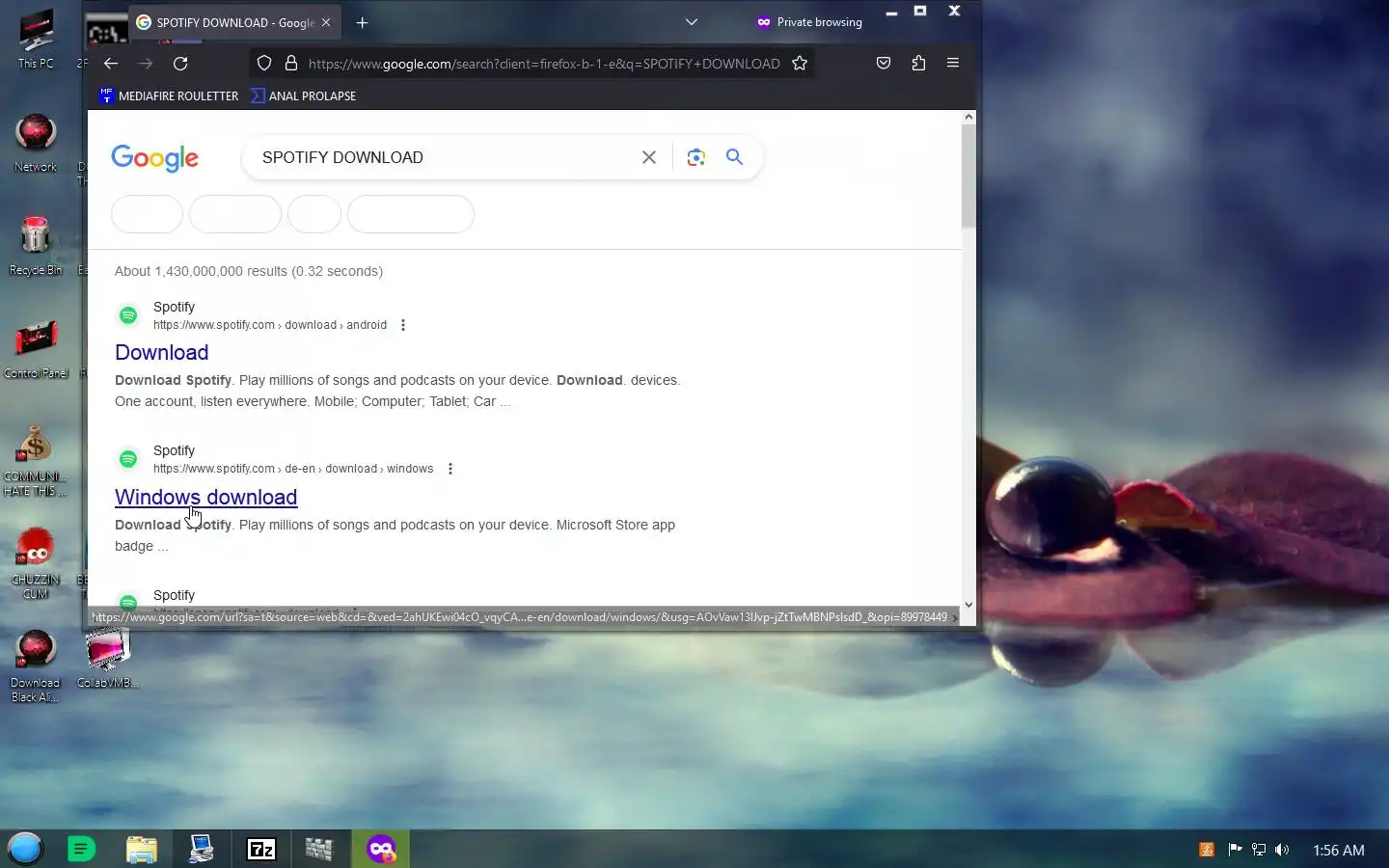Select the This PC desktop icon

[36, 41]
